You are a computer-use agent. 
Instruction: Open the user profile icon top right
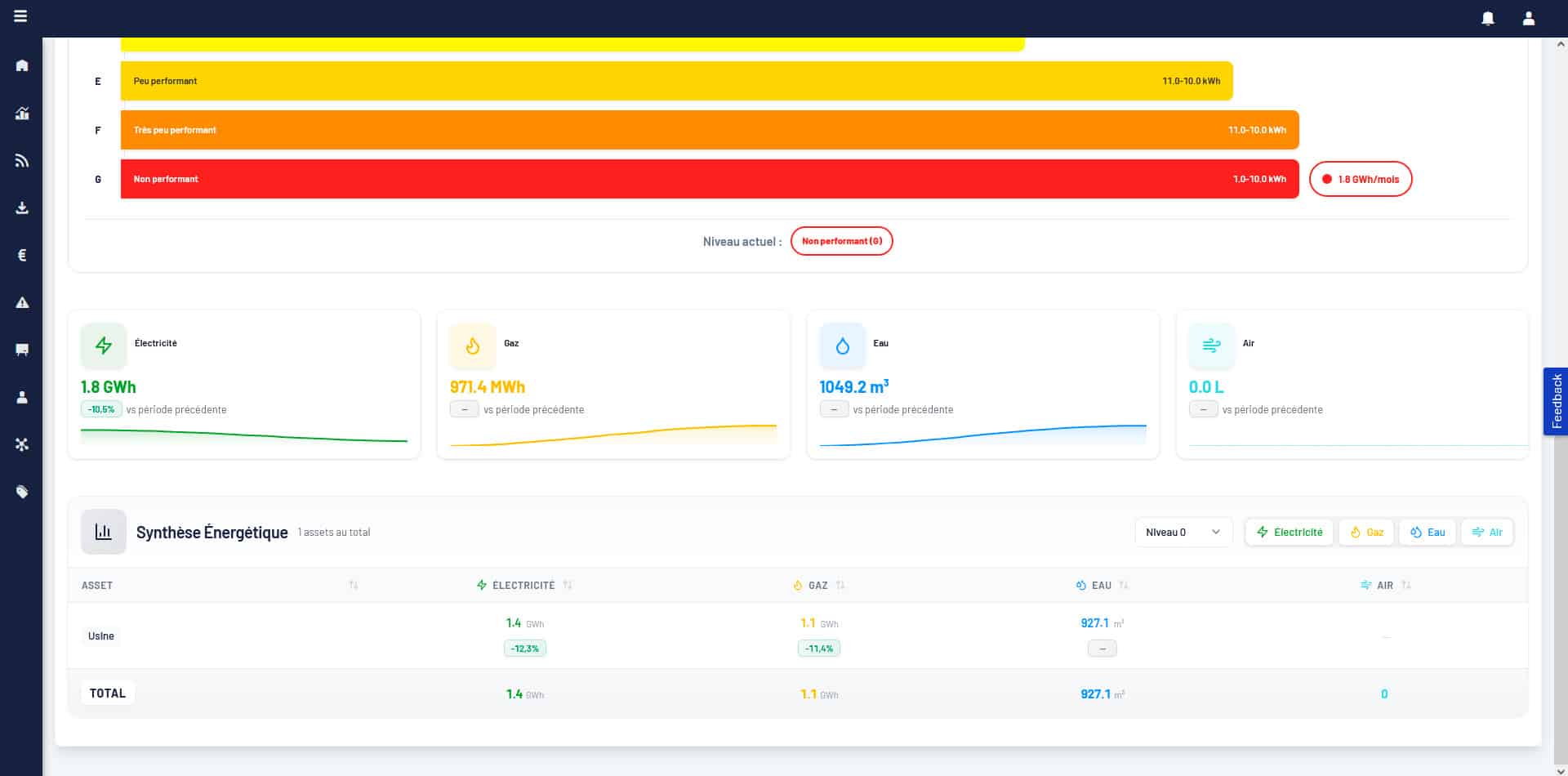click(1529, 18)
